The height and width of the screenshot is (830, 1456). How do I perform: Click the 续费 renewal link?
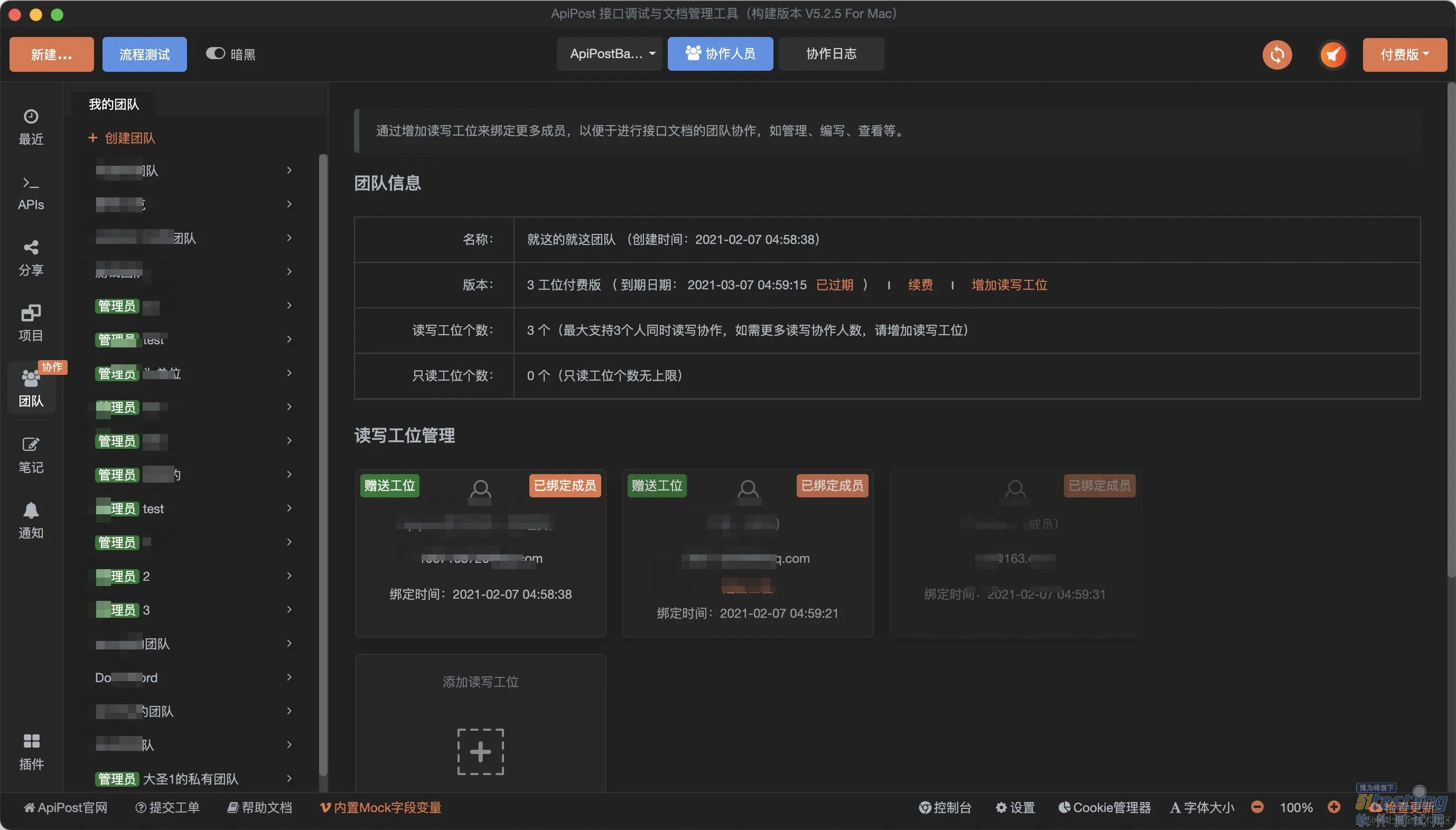click(920, 285)
